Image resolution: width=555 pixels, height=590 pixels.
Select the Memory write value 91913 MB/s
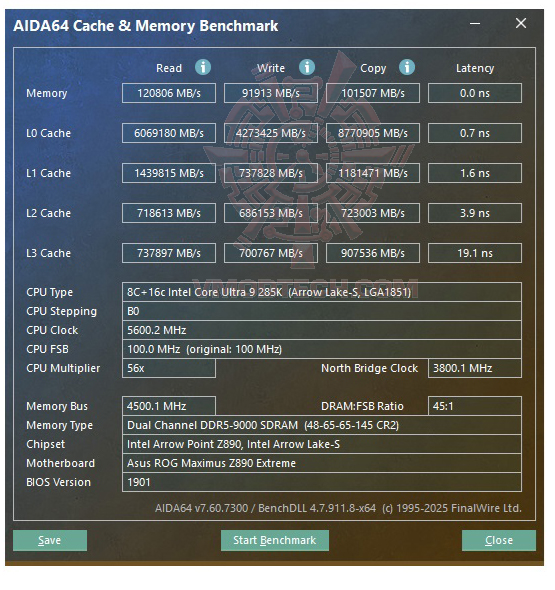(271, 93)
